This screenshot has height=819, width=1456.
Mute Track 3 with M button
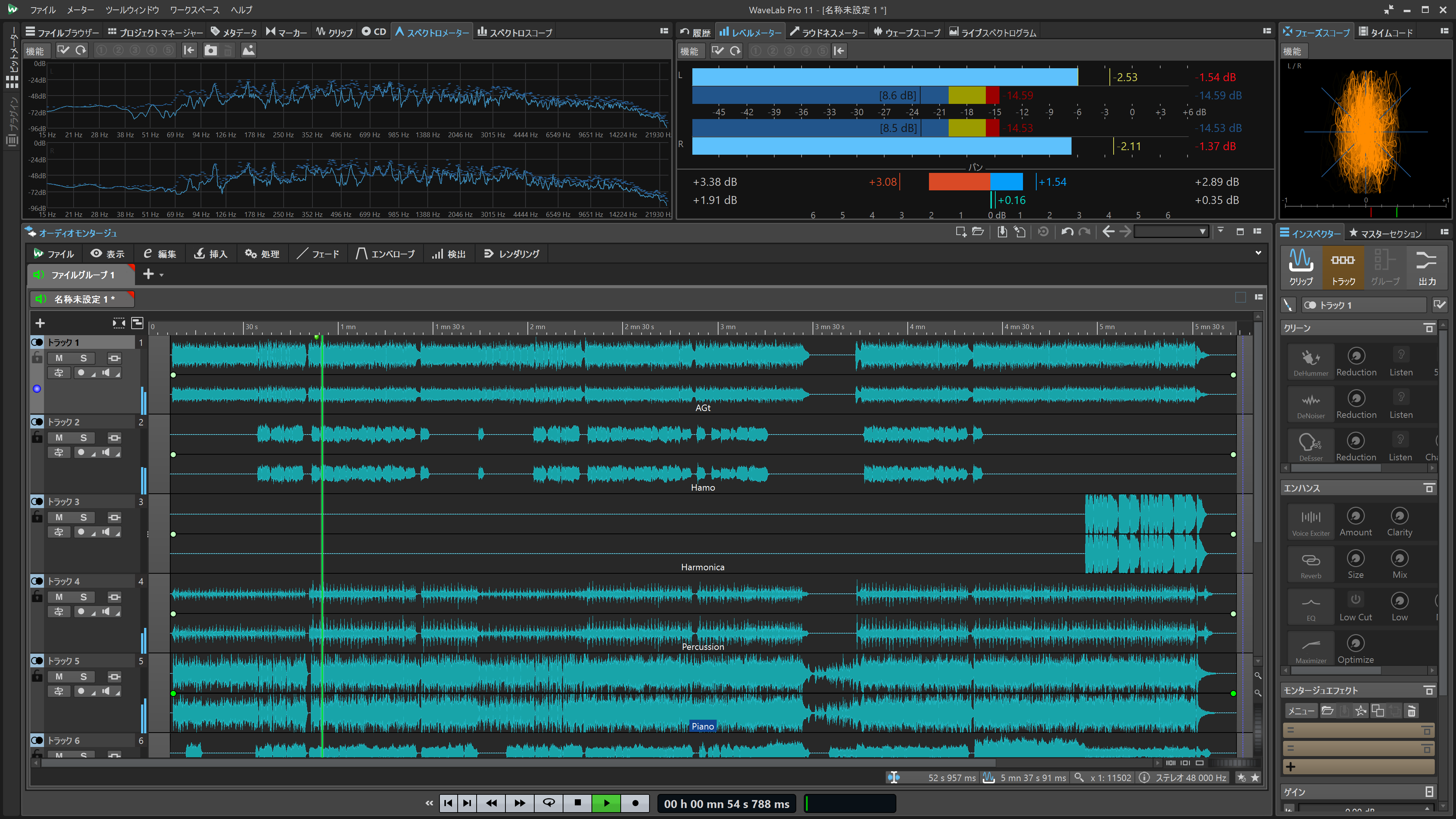[60, 517]
